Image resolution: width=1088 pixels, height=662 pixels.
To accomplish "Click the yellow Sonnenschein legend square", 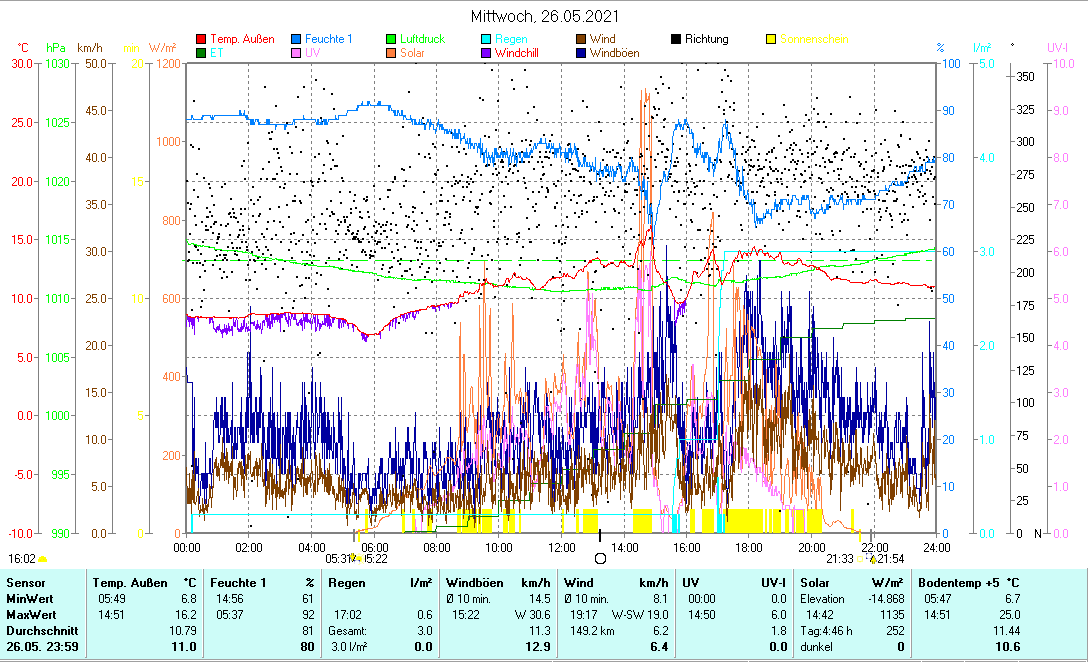I will (770, 40).
